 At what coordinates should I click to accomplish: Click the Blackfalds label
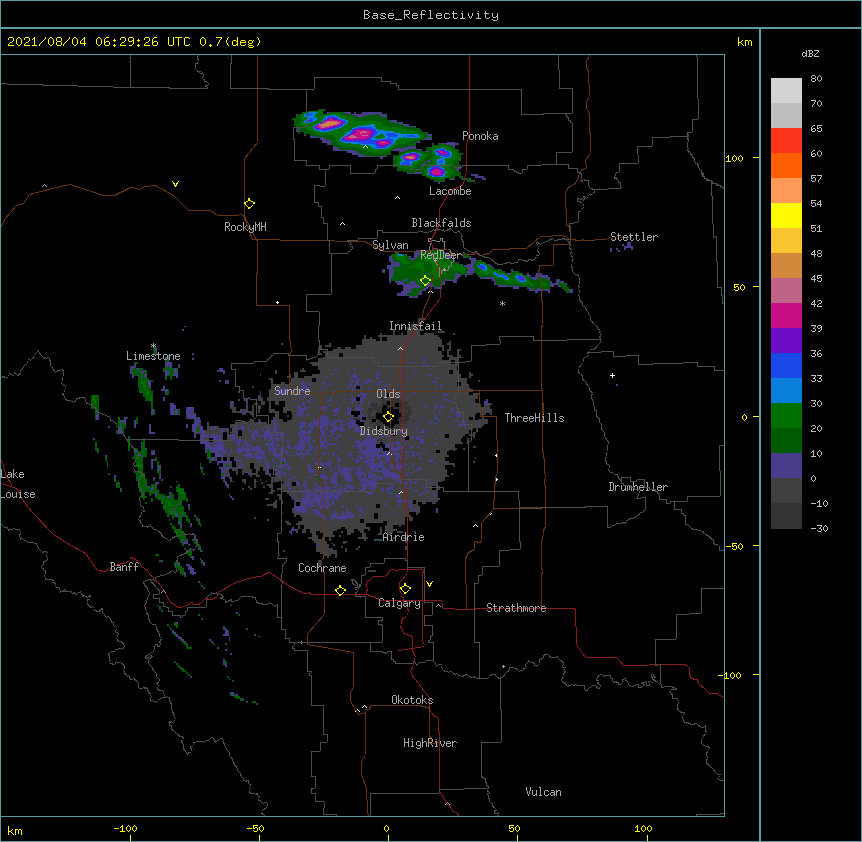tap(441, 223)
